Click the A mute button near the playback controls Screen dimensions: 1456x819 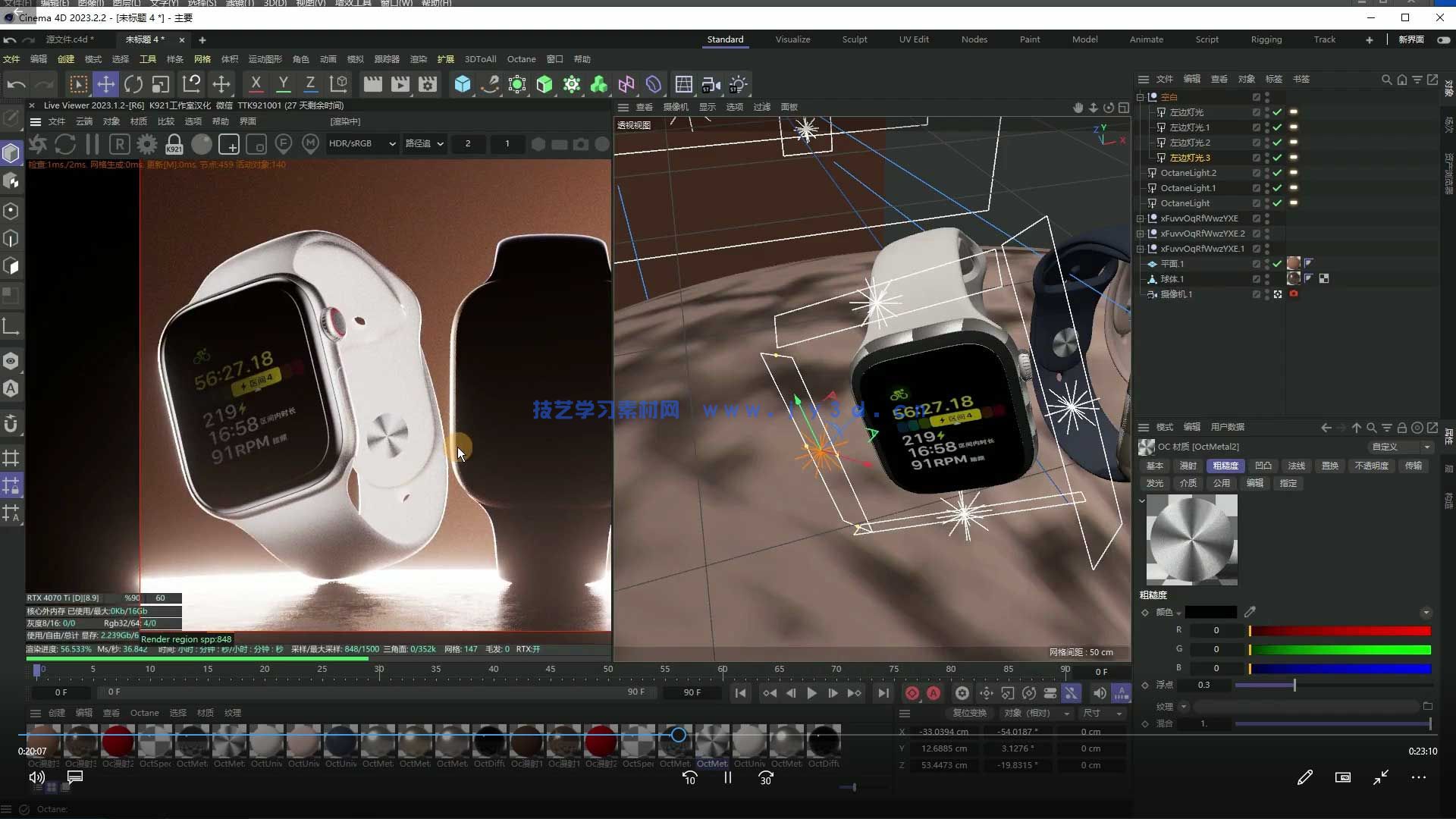click(x=934, y=693)
